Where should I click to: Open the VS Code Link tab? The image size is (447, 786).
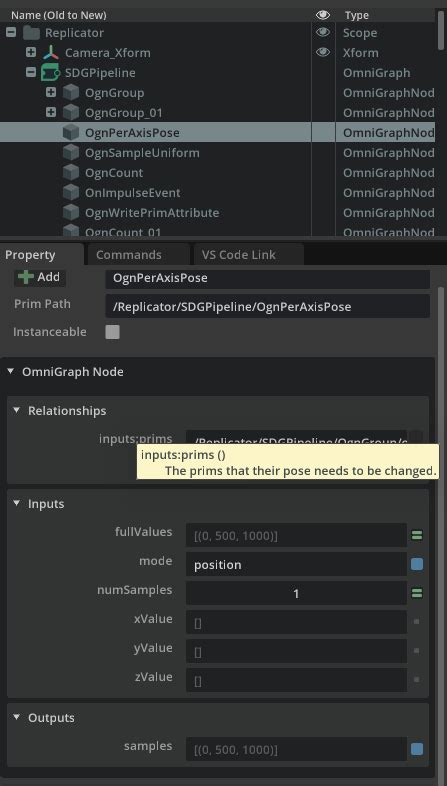[239, 255]
